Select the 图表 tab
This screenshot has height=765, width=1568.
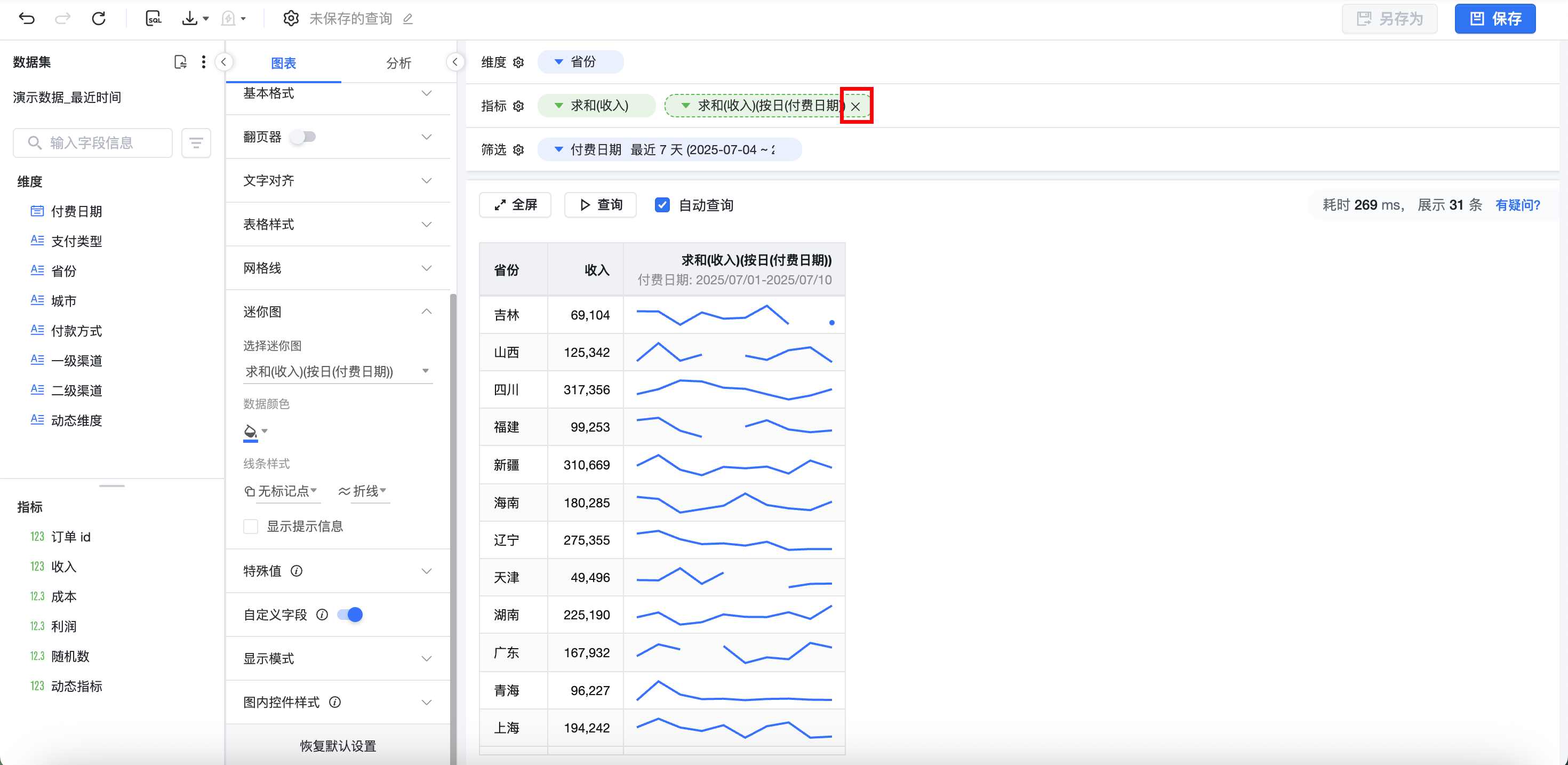click(283, 63)
